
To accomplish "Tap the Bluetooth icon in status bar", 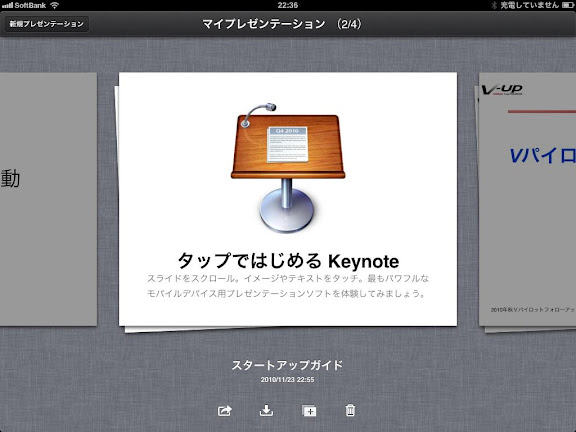I will click(x=494, y=5).
